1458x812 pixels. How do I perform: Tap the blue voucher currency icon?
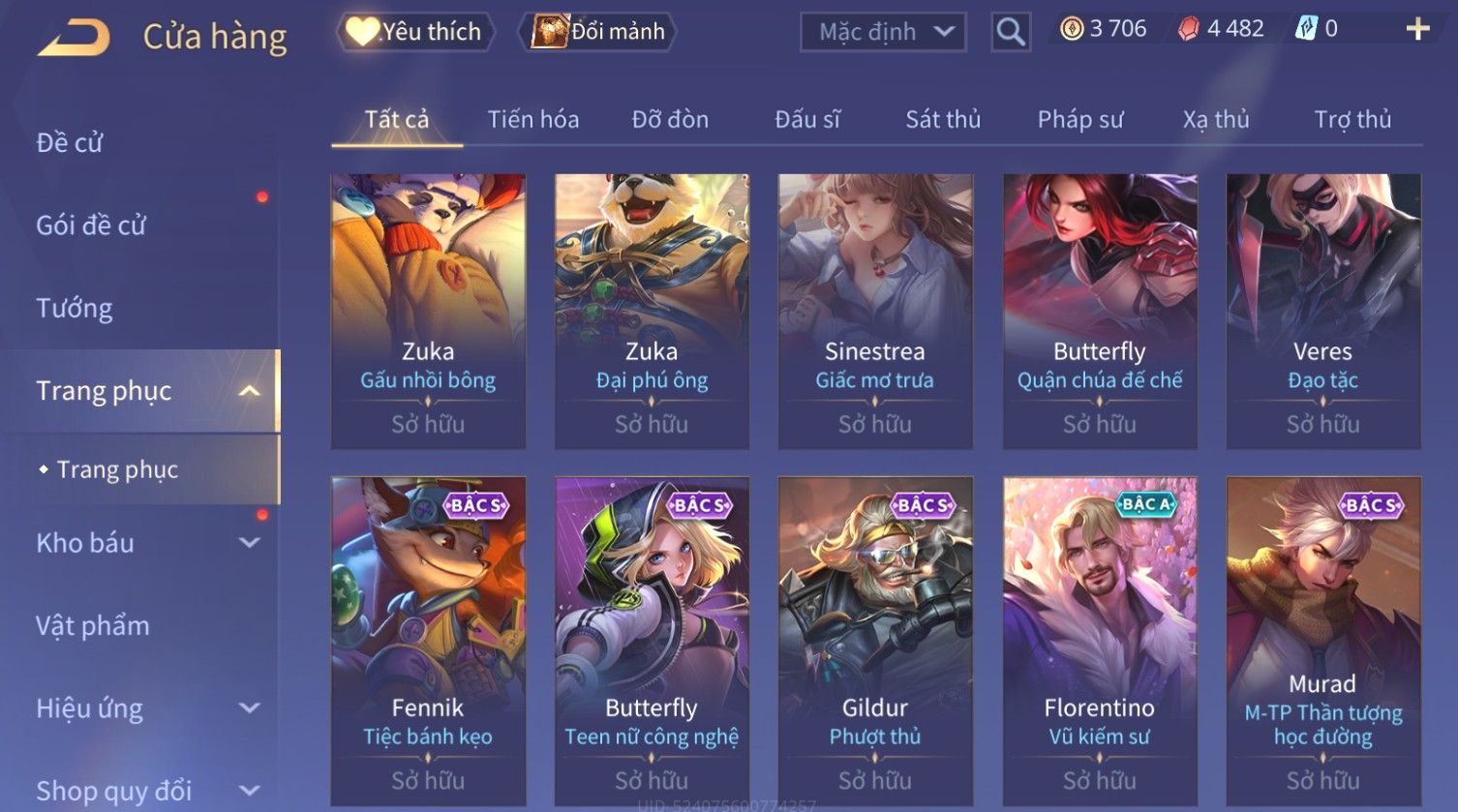tap(1306, 29)
